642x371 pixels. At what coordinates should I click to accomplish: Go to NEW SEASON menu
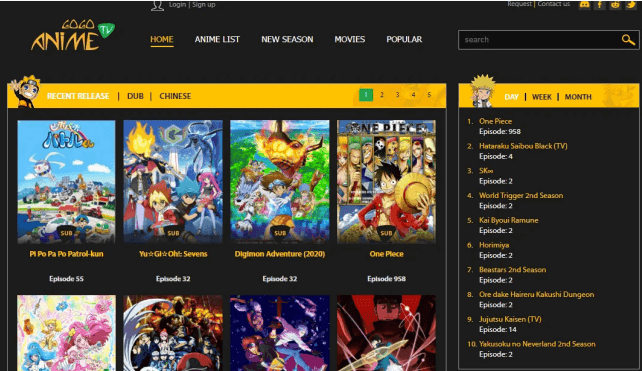coord(287,39)
